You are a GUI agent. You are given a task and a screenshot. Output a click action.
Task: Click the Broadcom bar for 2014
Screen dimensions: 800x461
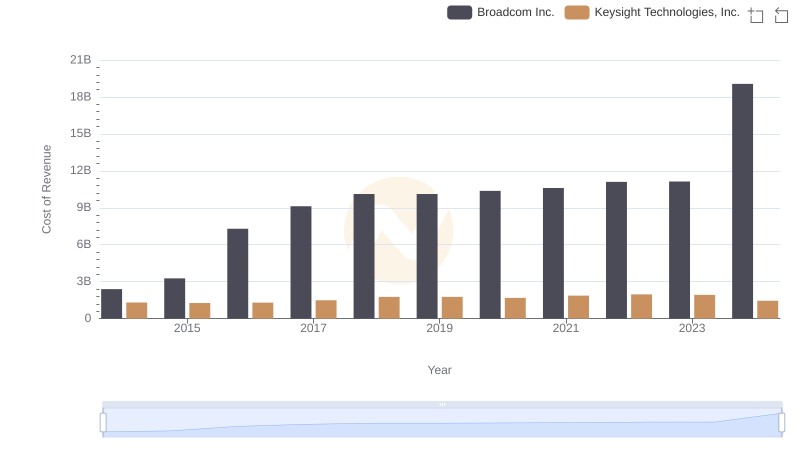[112, 304]
